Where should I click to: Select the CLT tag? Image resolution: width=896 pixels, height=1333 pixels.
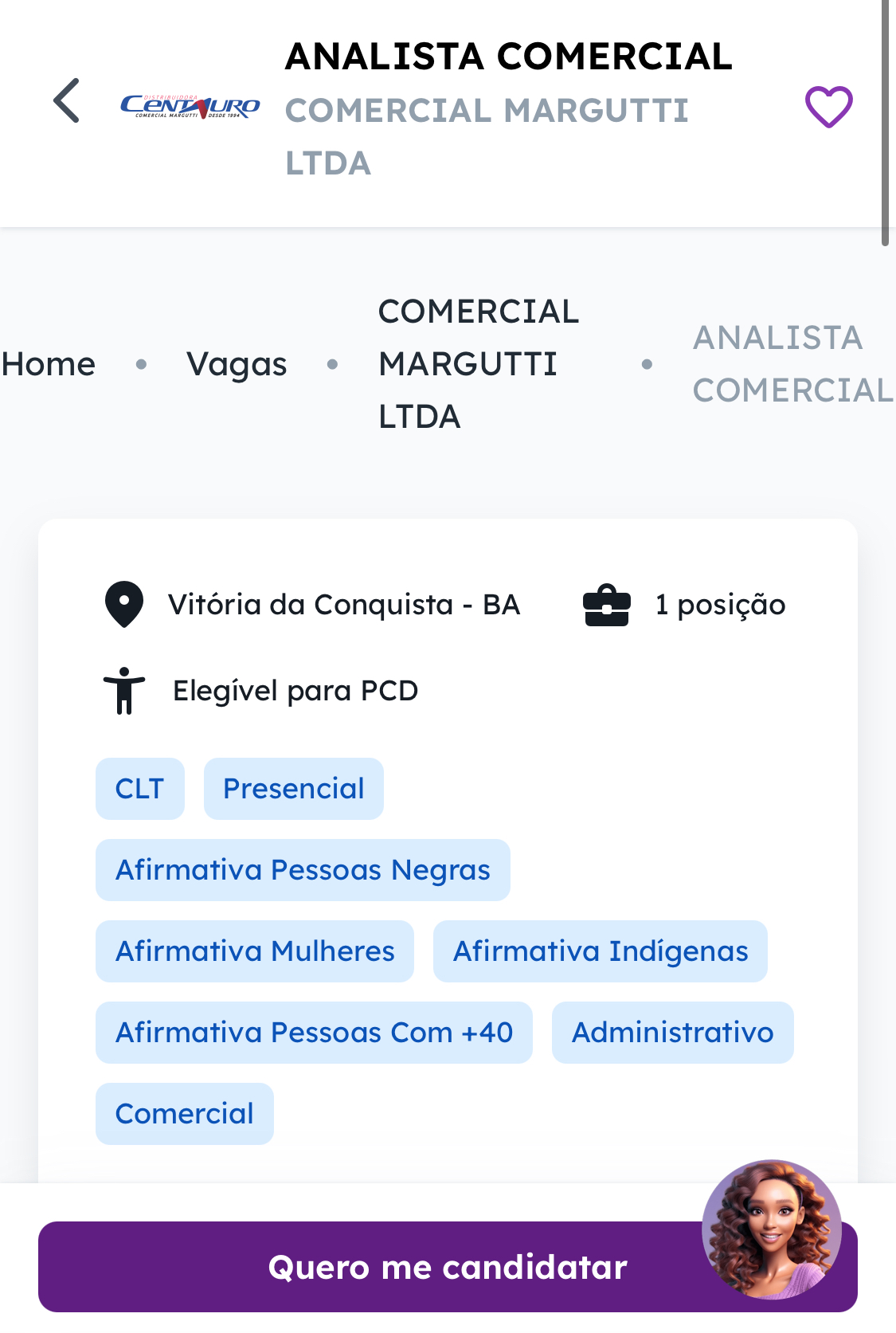140,789
